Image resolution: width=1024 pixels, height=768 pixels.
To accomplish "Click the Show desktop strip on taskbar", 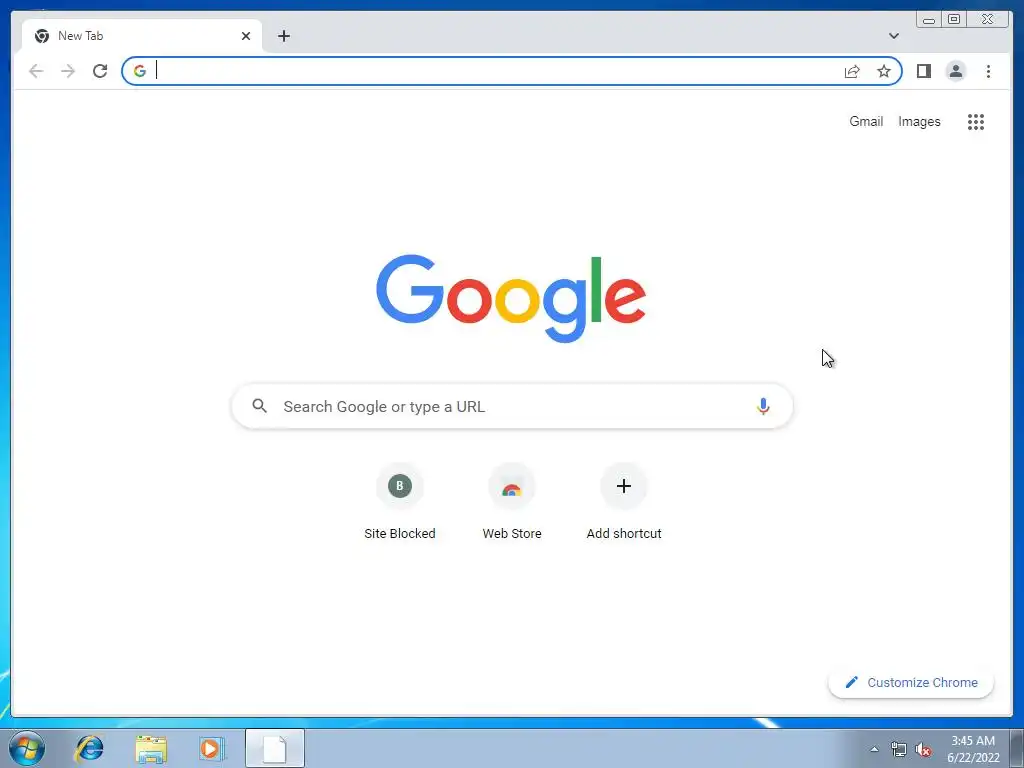I will 1017,749.
